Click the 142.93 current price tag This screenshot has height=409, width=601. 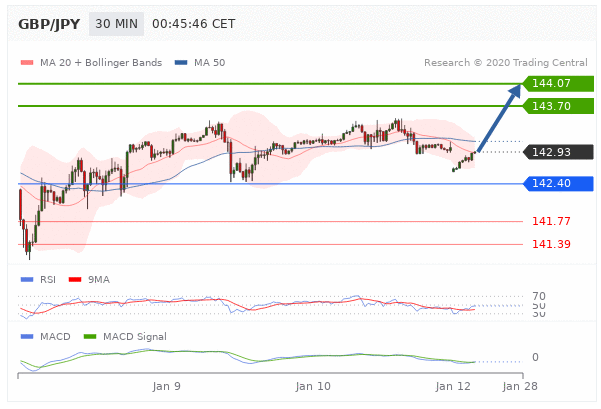pyautogui.click(x=558, y=152)
